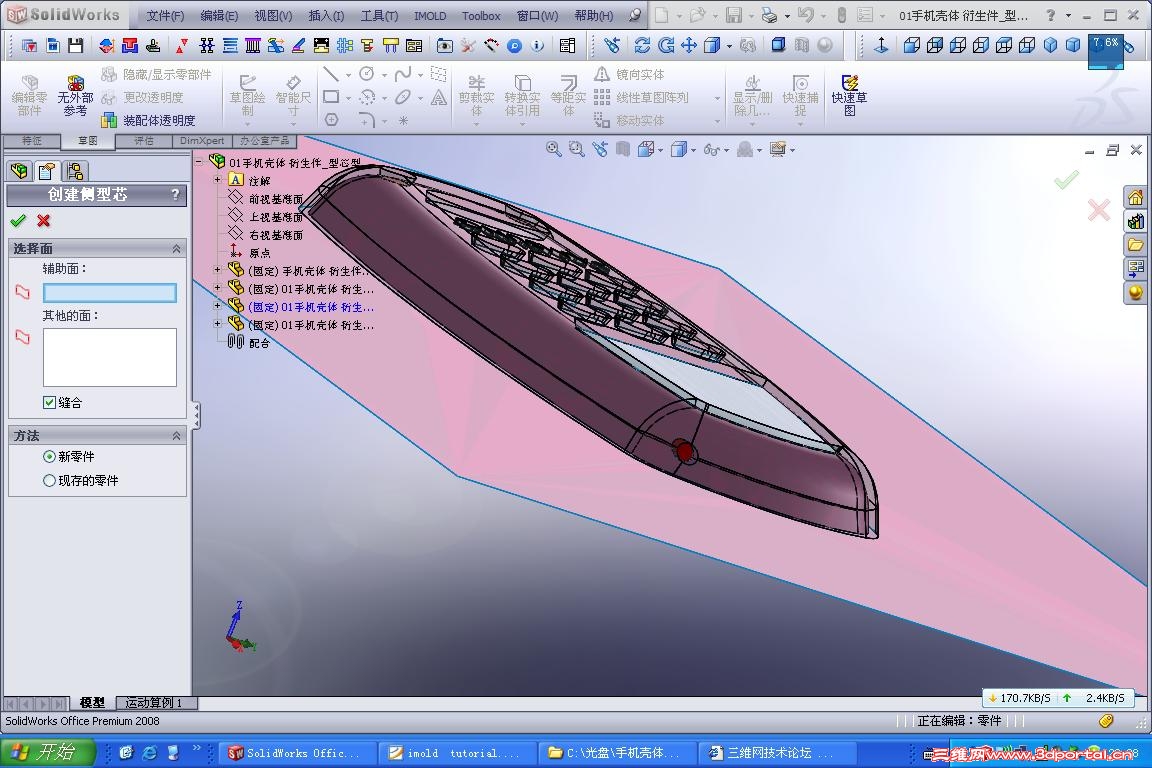
Task: Click the Pan view cross-arrows icon
Action: [688, 46]
